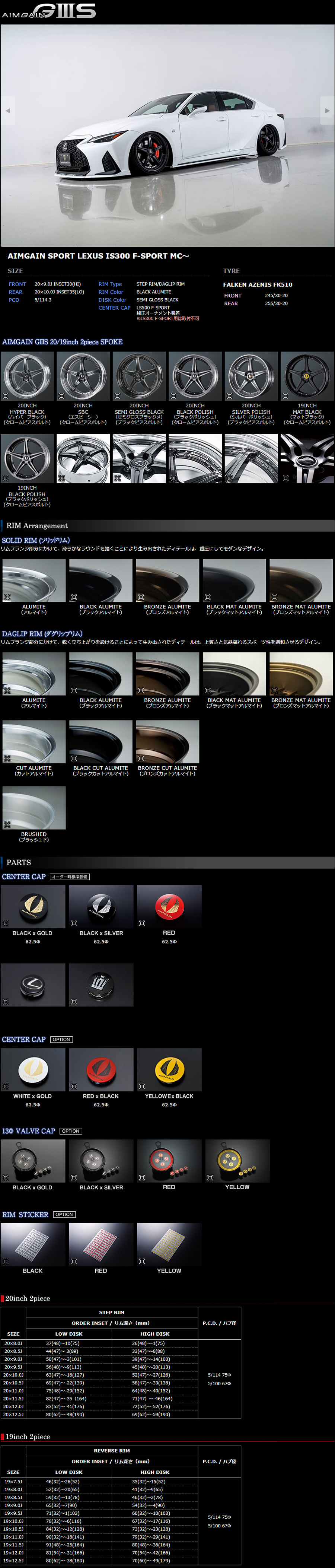Enlarge the Cut Alumite rim sample
Screen dimensions: 335x1568
(34, 742)
